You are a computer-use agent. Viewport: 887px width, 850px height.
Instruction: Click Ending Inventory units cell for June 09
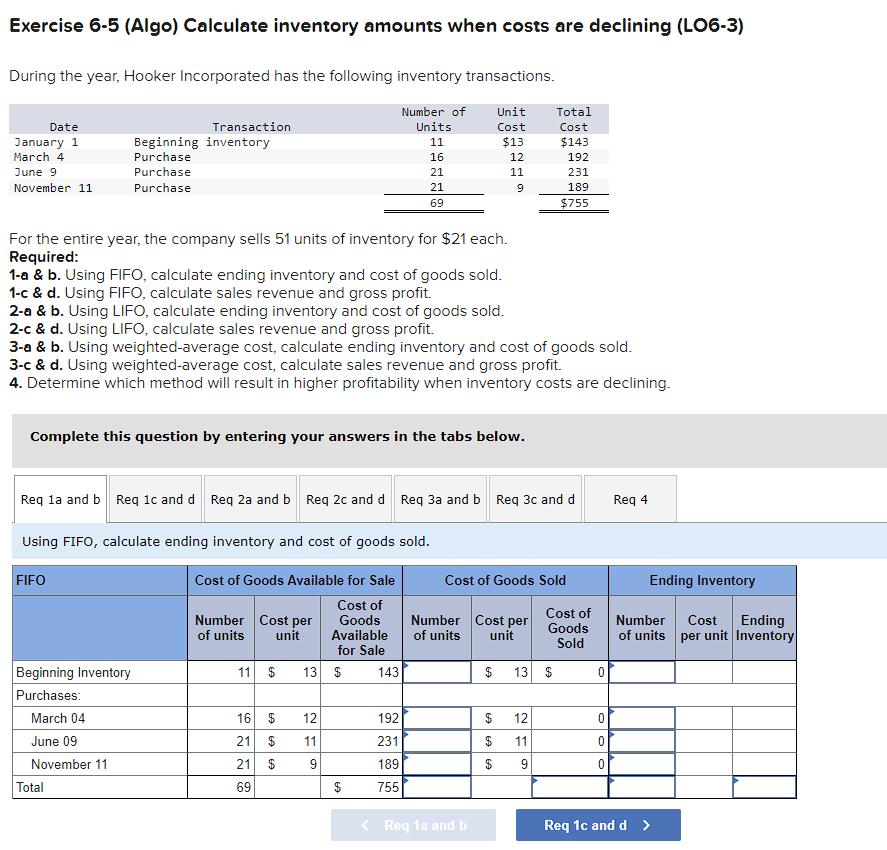[x=641, y=740]
